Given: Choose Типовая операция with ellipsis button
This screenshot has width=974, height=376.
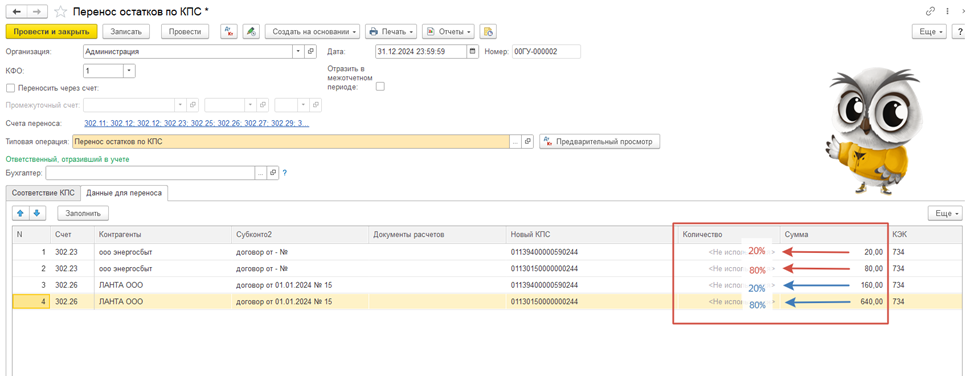Looking at the screenshot, I should [x=515, y=142].
